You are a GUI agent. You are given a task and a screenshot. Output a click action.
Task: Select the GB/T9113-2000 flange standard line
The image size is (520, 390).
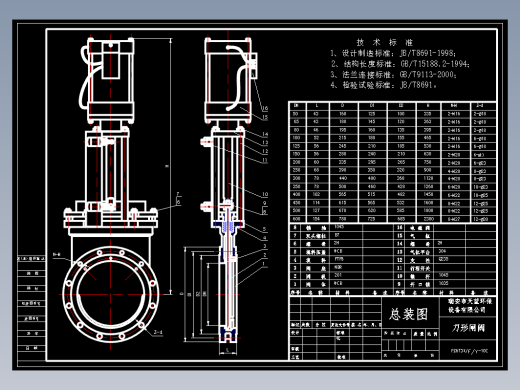tap(393, 74)
